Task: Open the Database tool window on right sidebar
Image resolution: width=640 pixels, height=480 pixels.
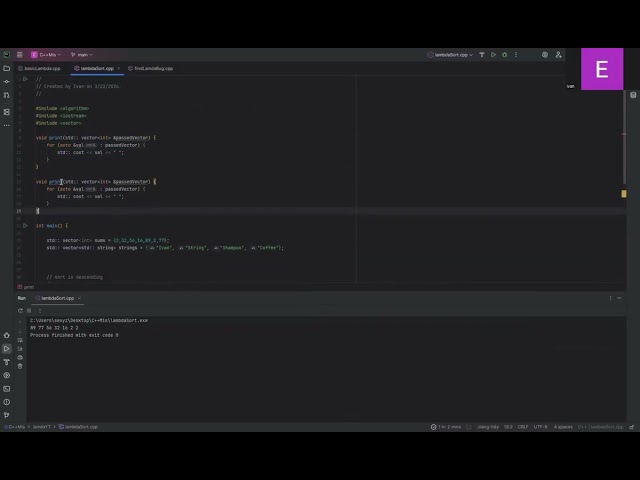Action: click(633, 95)
